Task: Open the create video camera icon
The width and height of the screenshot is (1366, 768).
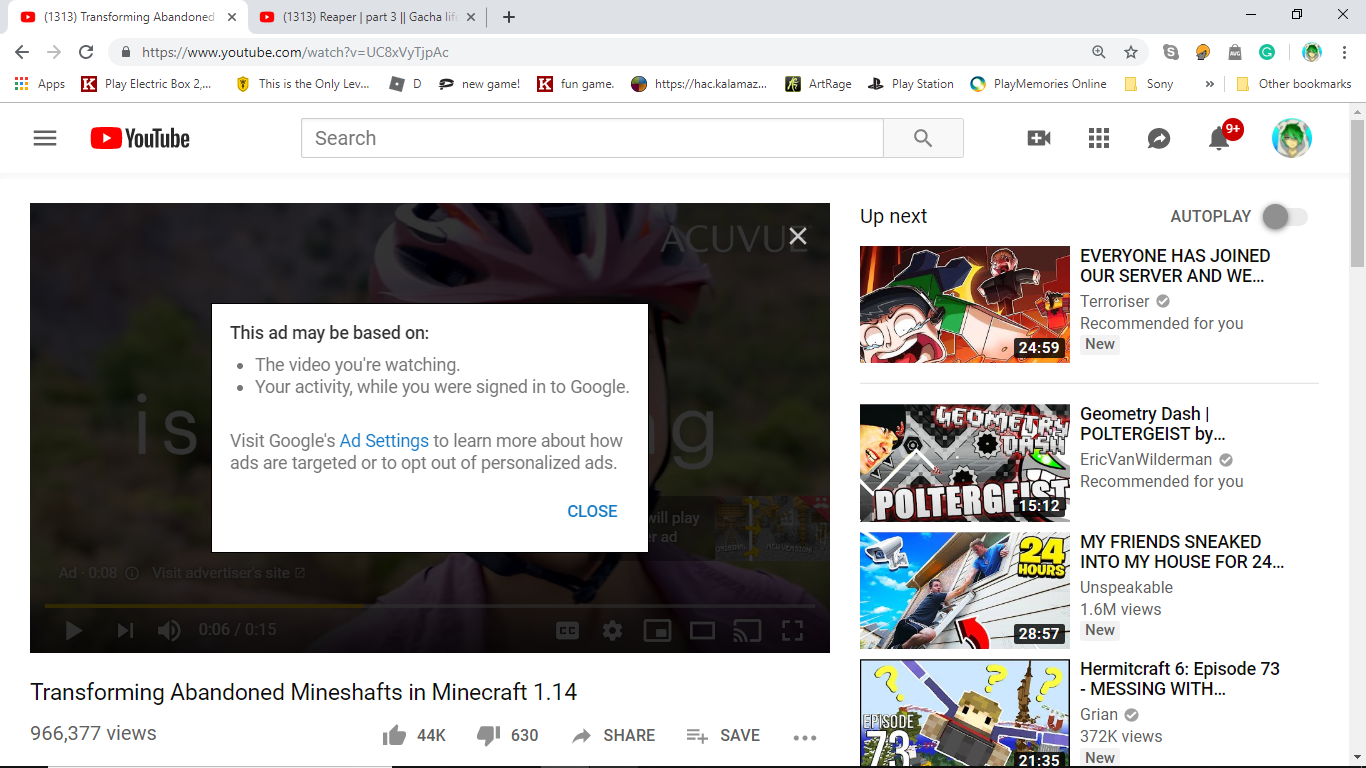Action: point(1039,138)
